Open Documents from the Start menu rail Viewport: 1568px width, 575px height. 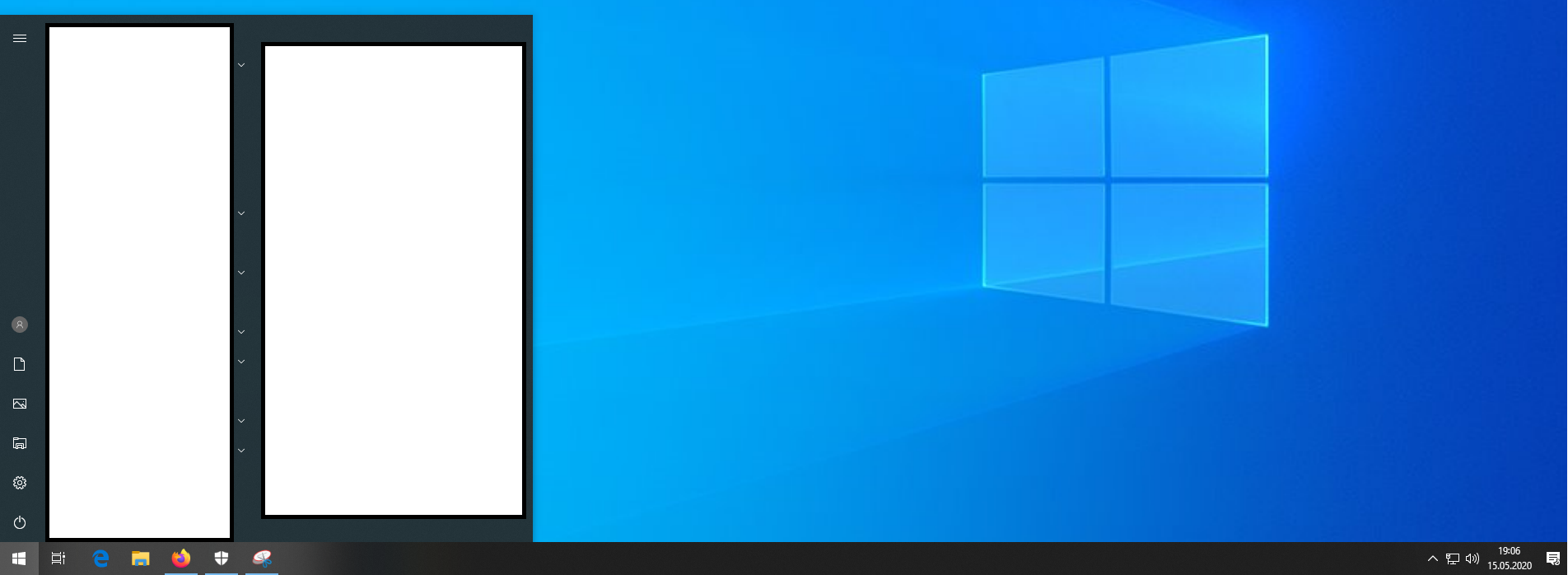(20, 364)
